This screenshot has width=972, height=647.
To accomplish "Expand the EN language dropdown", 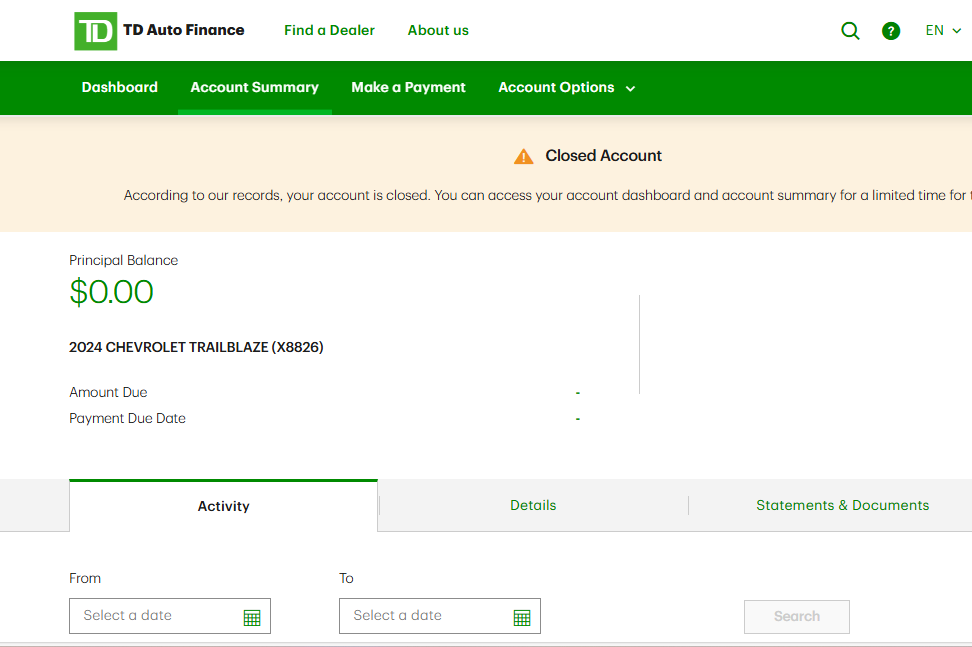I will click(943, 30).
